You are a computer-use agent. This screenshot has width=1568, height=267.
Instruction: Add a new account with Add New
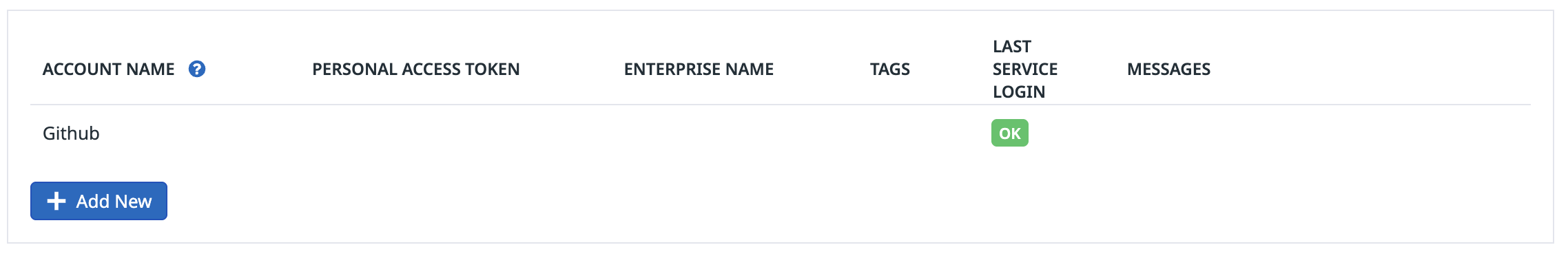tap(99, 201)
